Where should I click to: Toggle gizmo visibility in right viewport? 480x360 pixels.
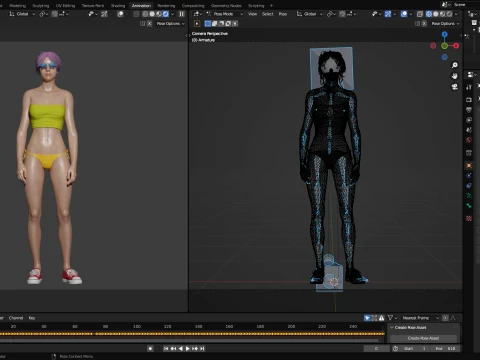click(x=388, y=14)
